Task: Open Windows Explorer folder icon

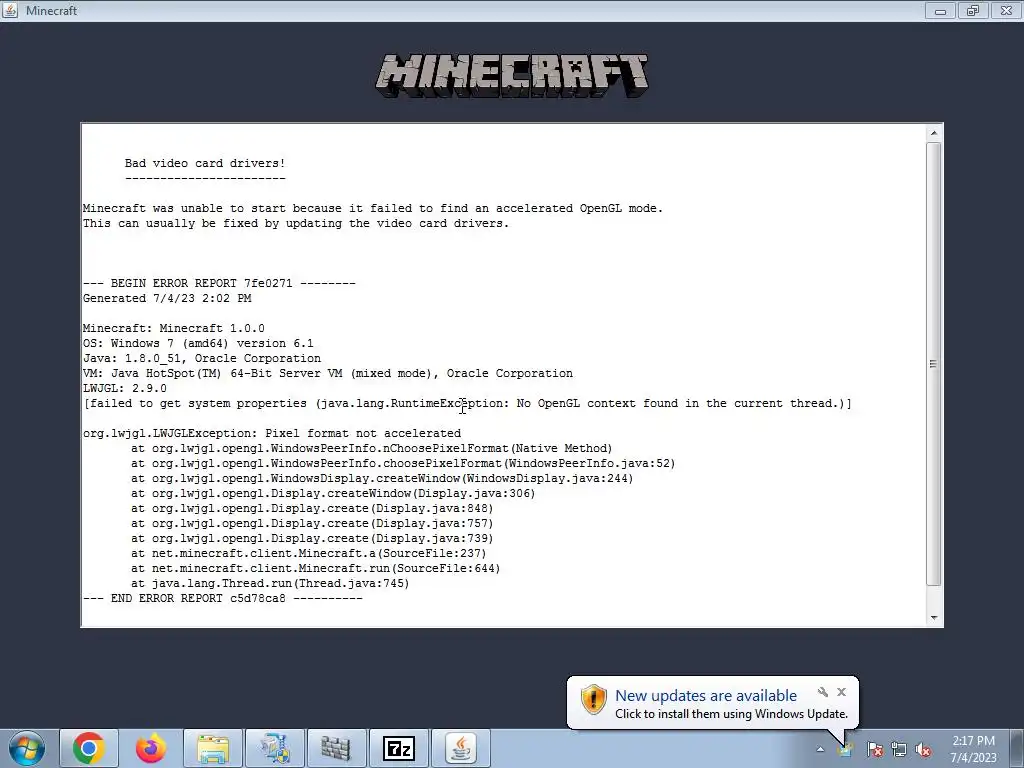Action: pyautogui.click(x=213, y=748)
